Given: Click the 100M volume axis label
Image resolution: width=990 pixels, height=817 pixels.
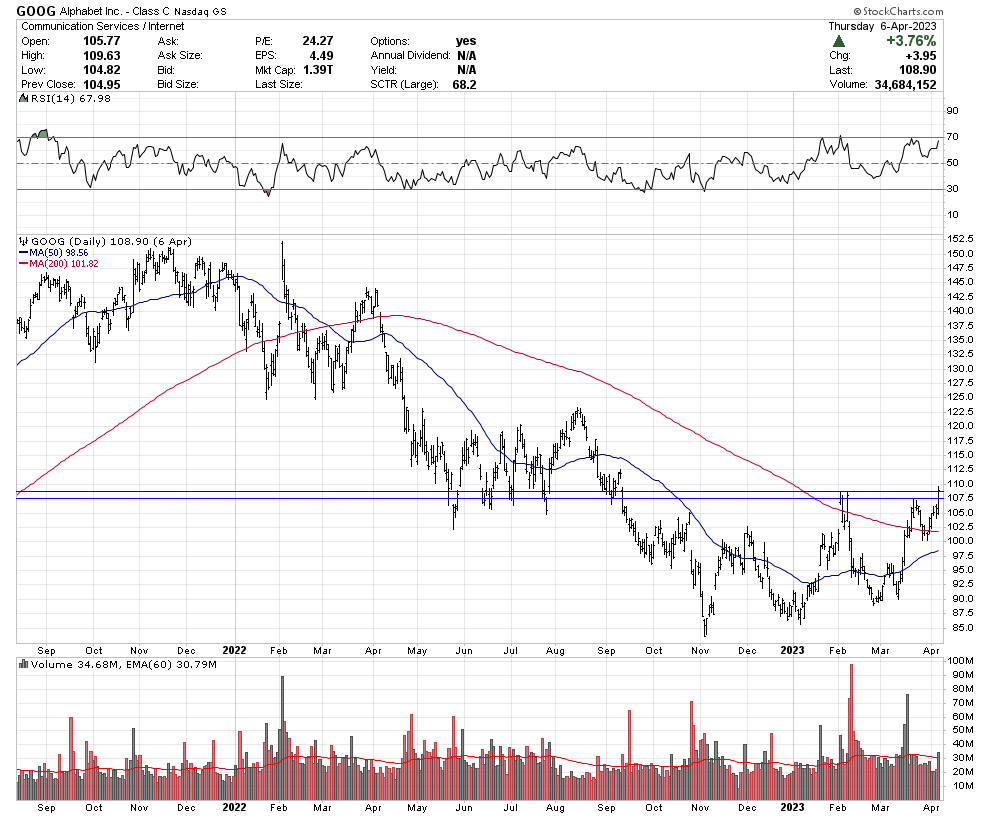Looking at the screenshot, I should [960, 661].
